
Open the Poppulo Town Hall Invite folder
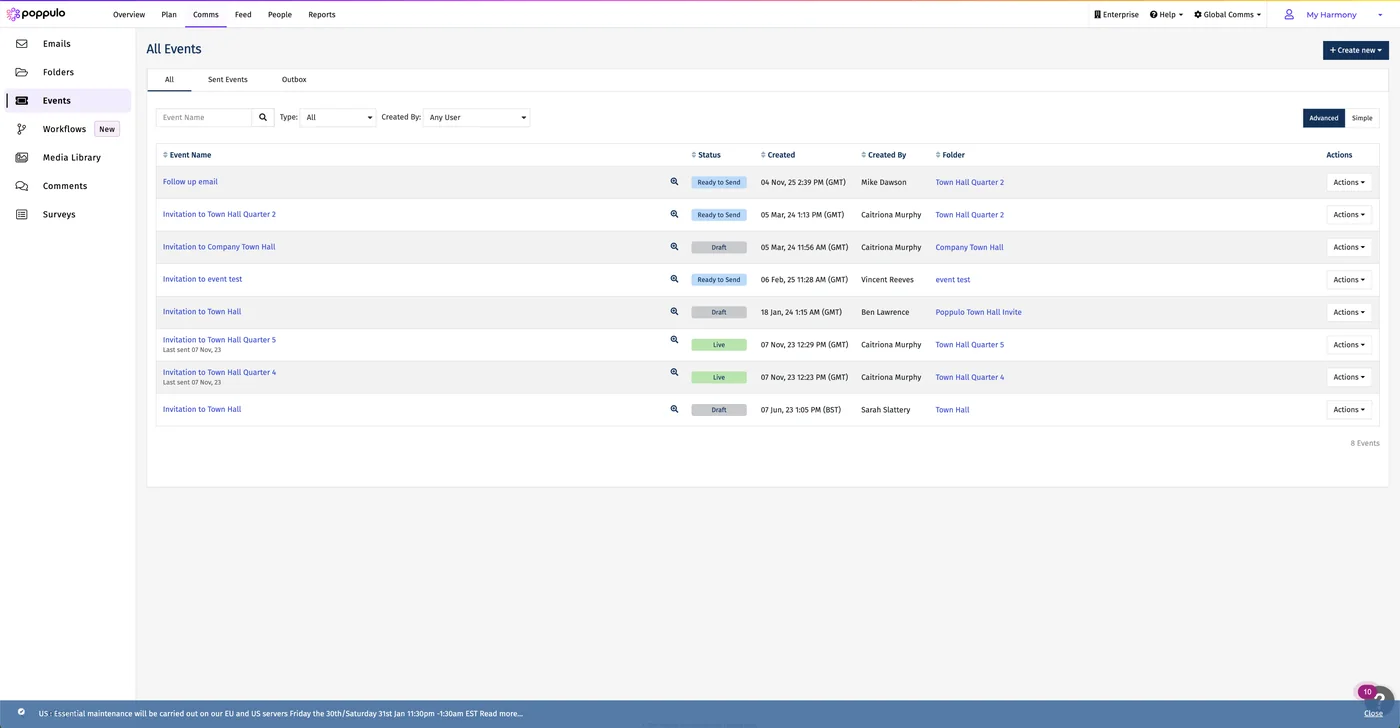pyautogui.click(x=978, y=312)
